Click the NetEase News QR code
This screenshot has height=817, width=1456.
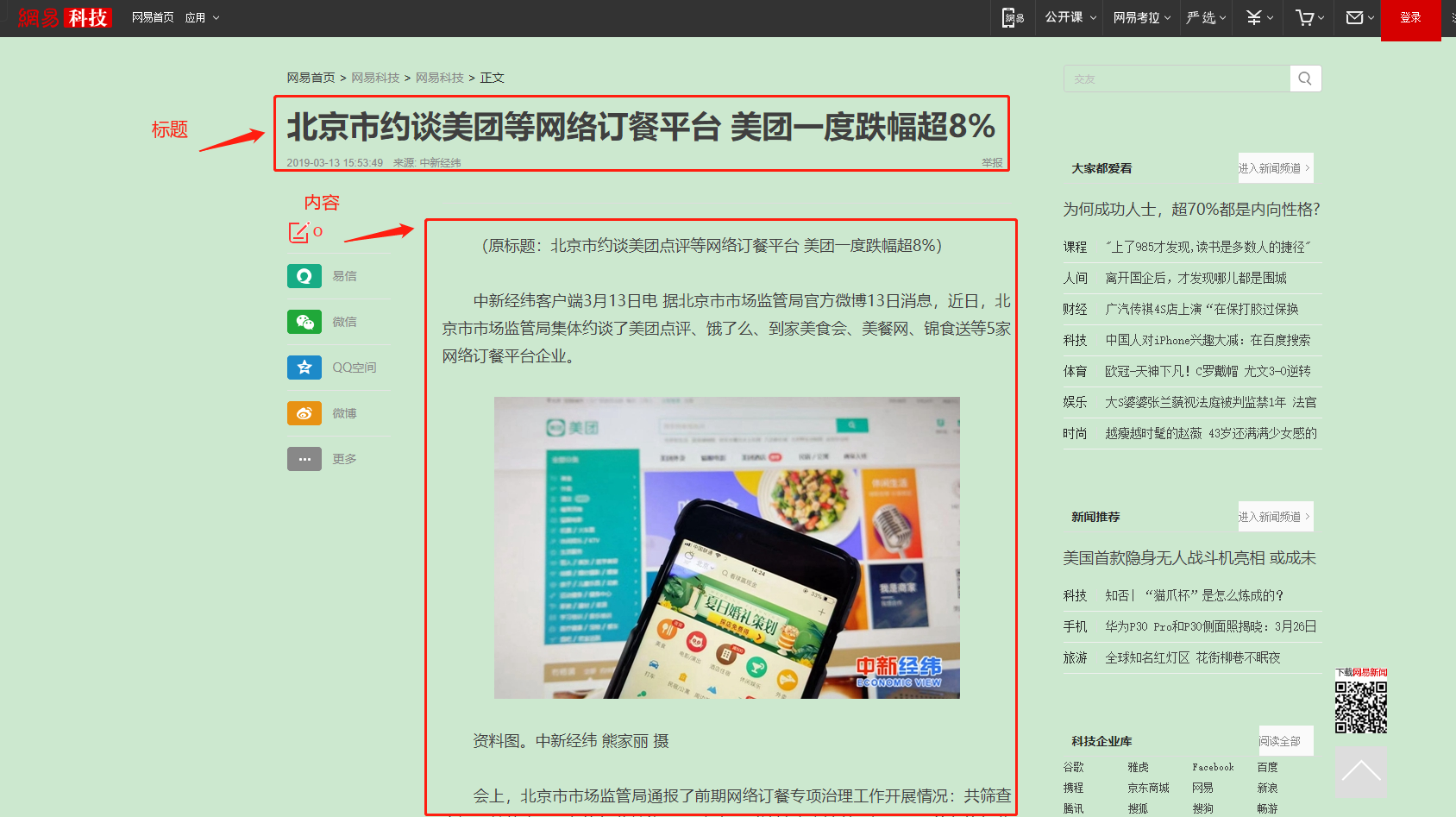1361,707
